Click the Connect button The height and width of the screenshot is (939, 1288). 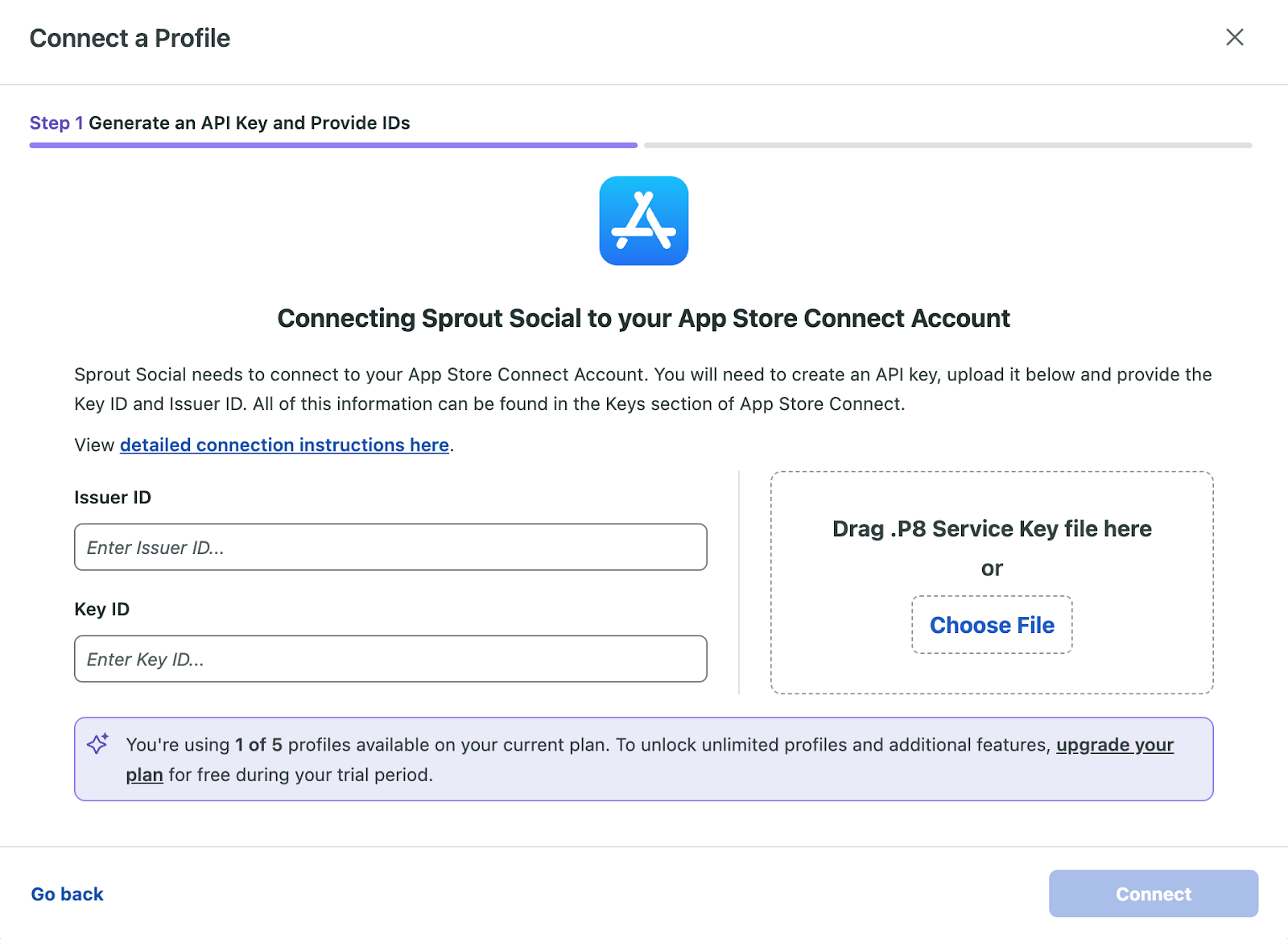1153,894
